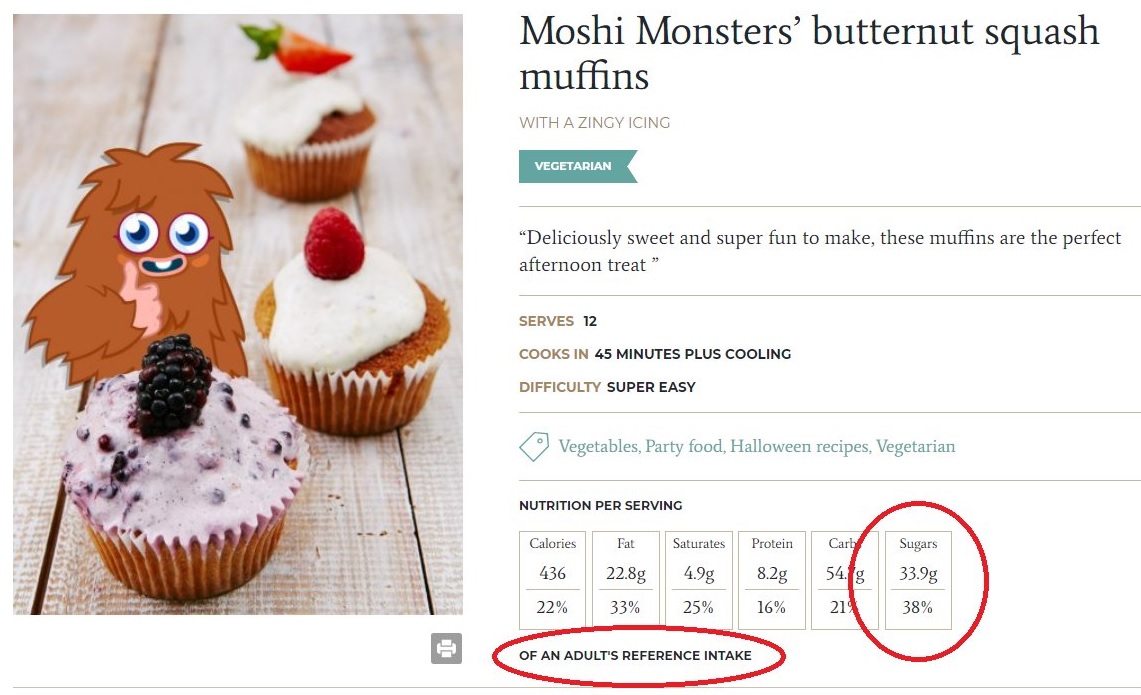Viewport: 1141px width, 695px height.
Task: Select the Fat nutrition box
Action: [x=626, y=580]
